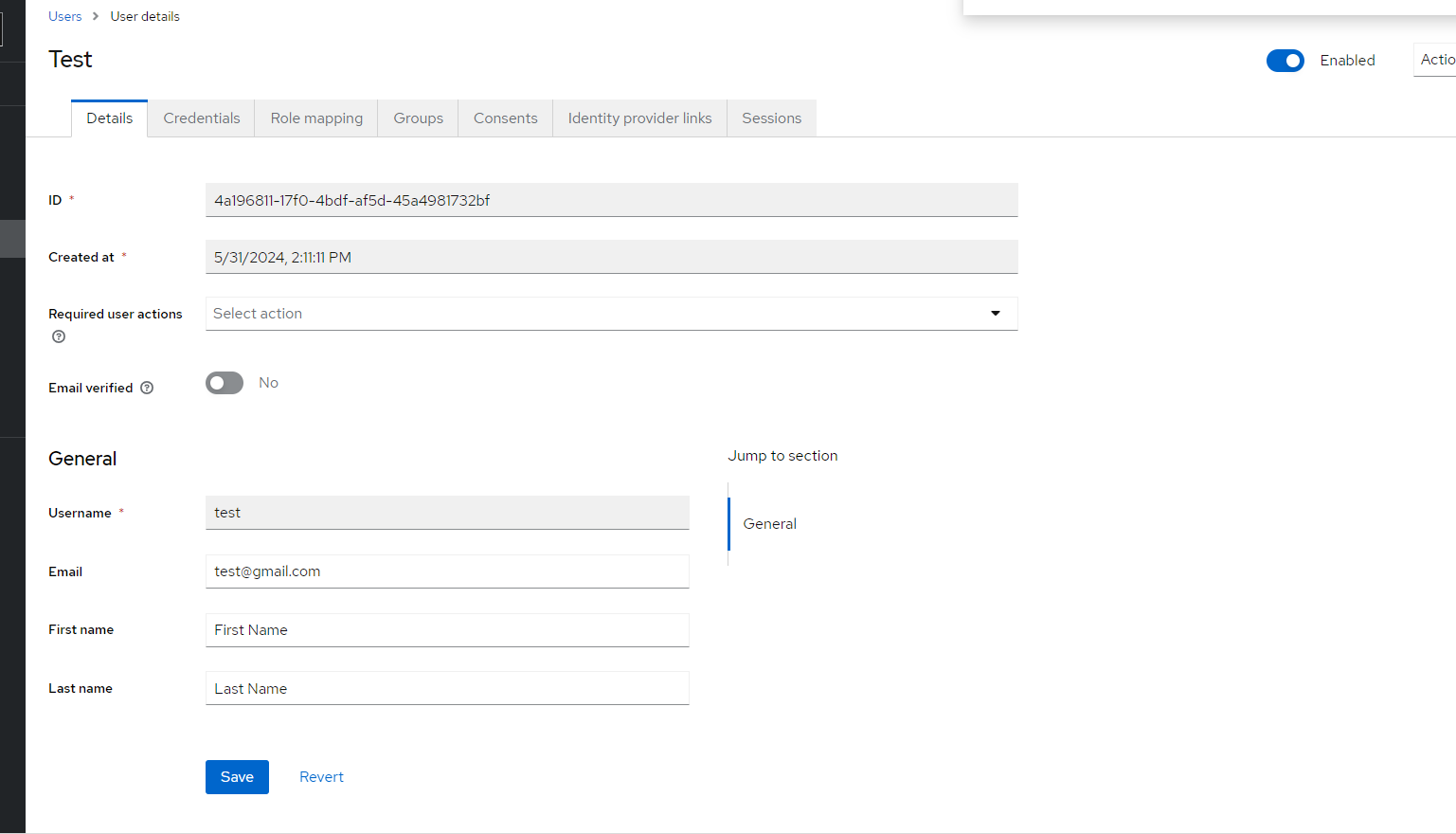Image resolution: width=1456 pixels, height=834 pixels.
Task: Click the Revert link
Action: coord(321,777)
